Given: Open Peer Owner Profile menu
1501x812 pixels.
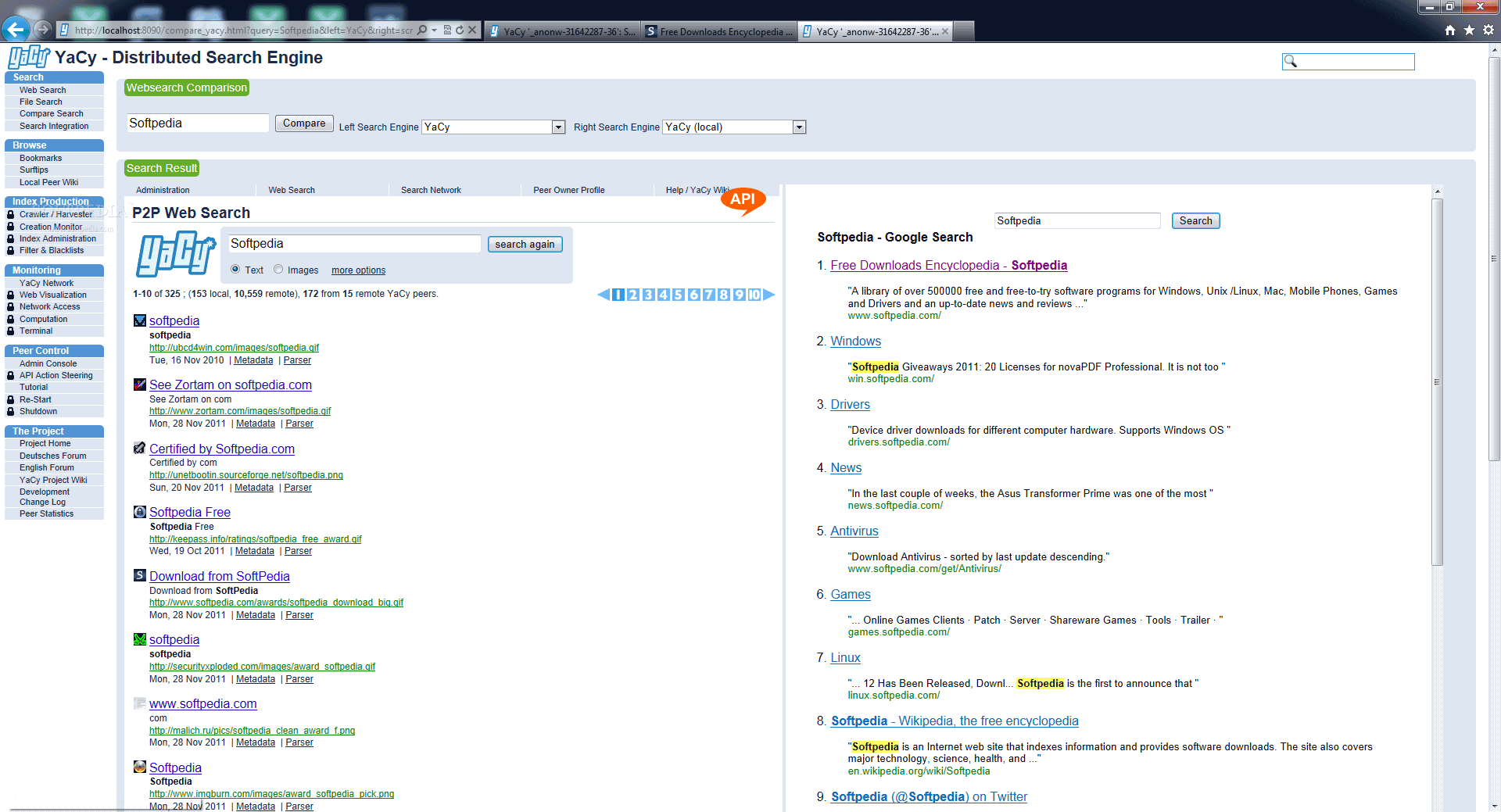Looking at the screenshot, I should [x=569, y=190].
